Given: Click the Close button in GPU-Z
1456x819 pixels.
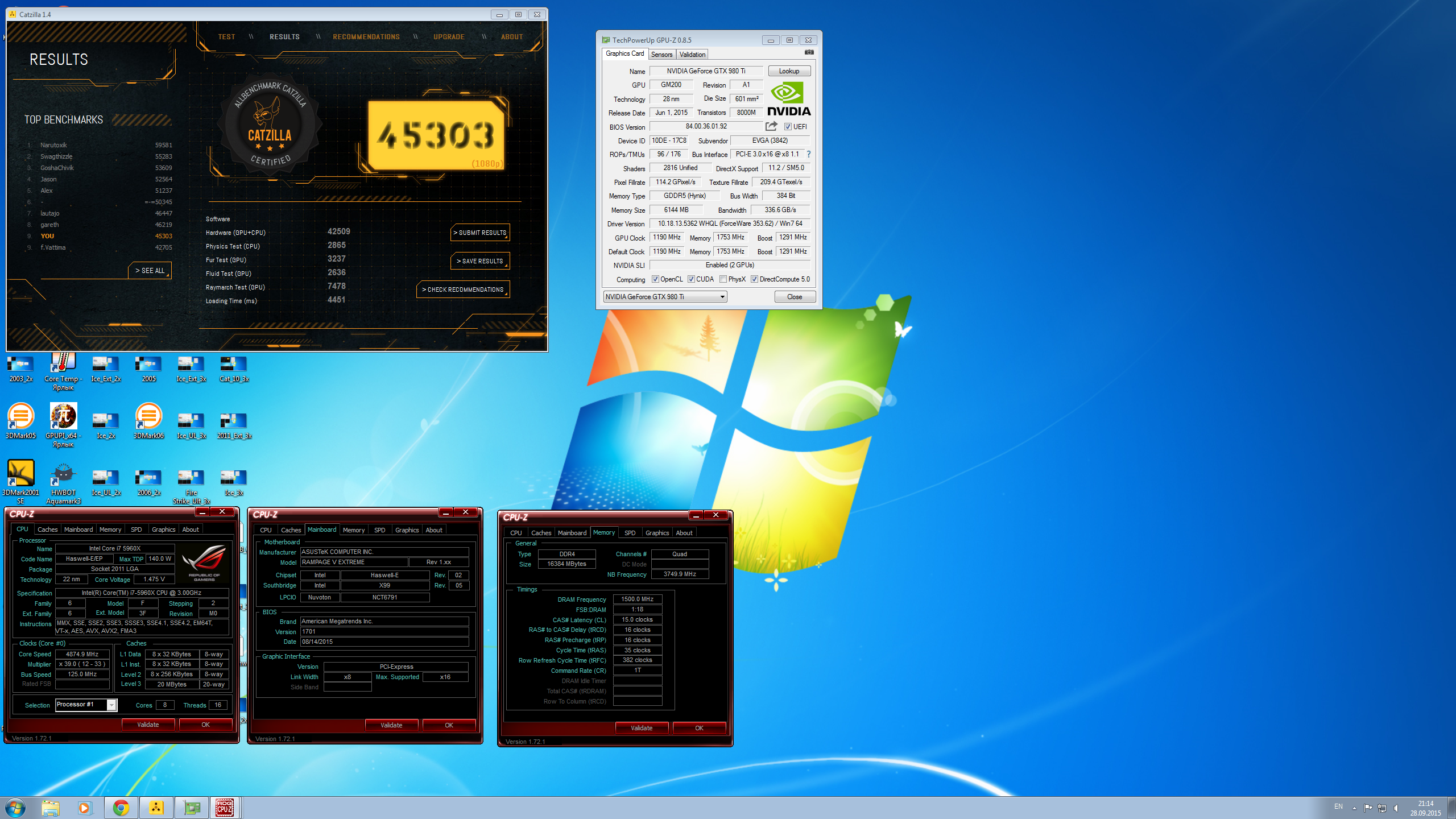Looking at the screenshot, I should click(x=795, y=297).
